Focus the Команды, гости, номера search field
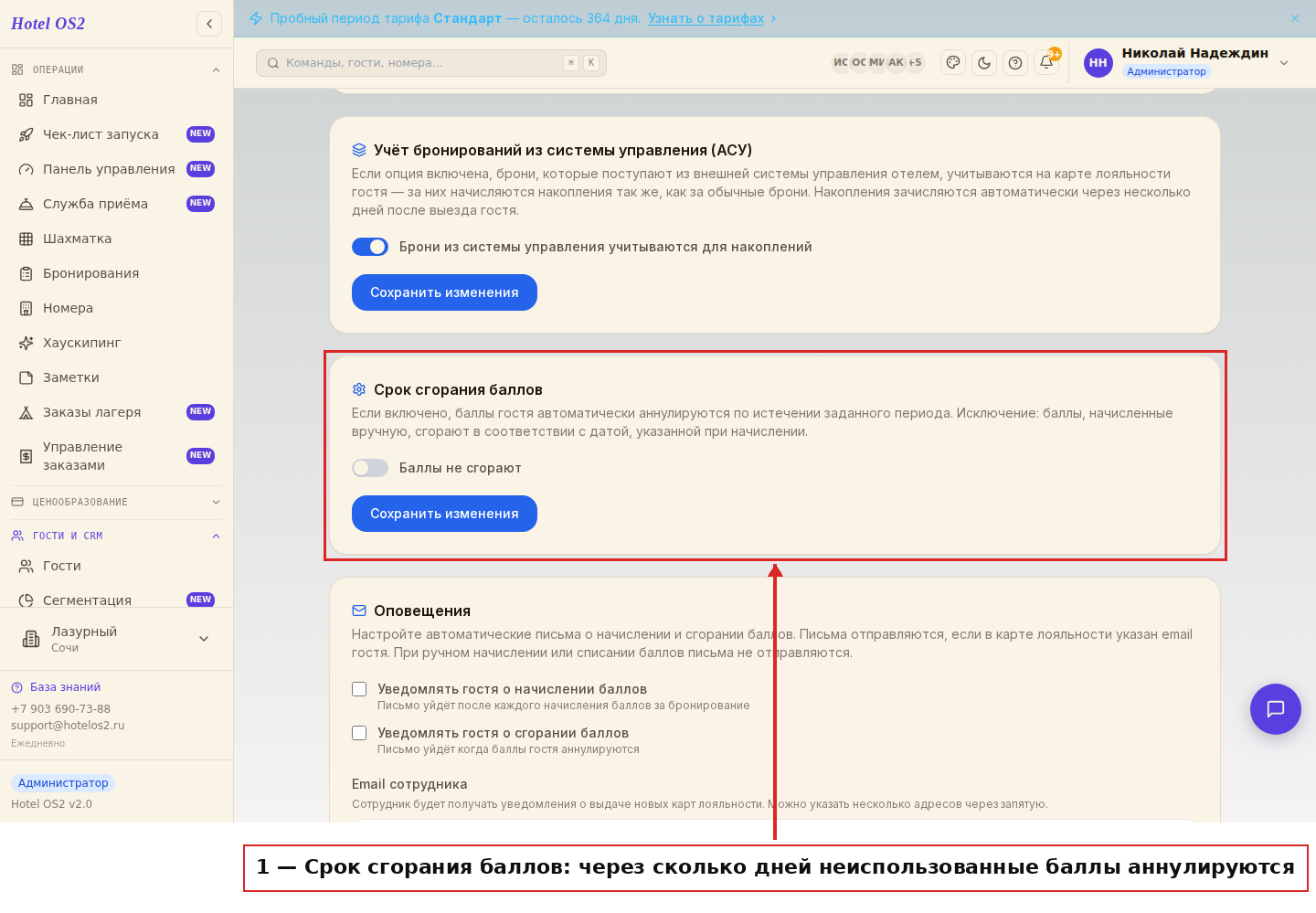The image size is (1316, 913). [431, 63]
